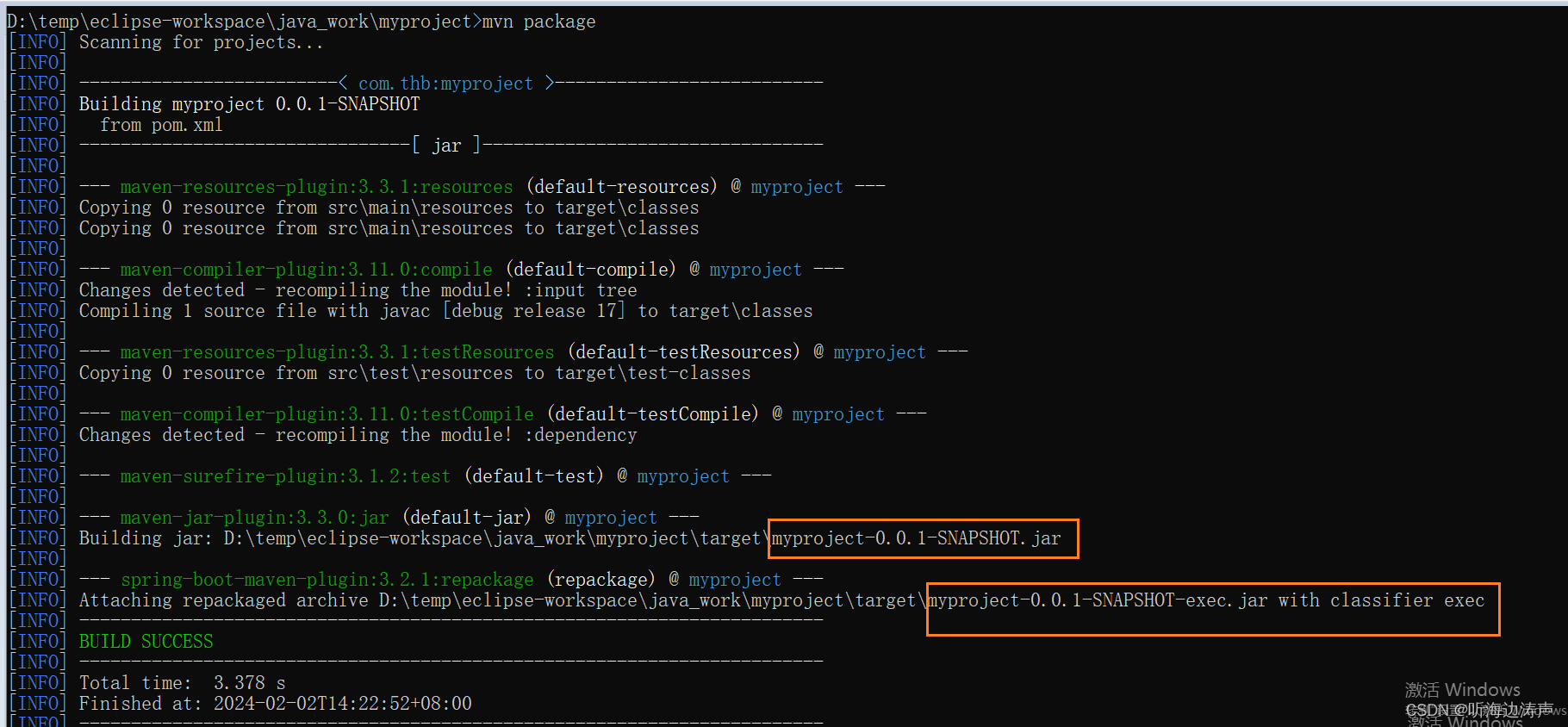This screenshot has height=727, width=1568.
Task: Click 'maven-resources-plugin:3.3.1:resources' text
Action: coord(316,187)
